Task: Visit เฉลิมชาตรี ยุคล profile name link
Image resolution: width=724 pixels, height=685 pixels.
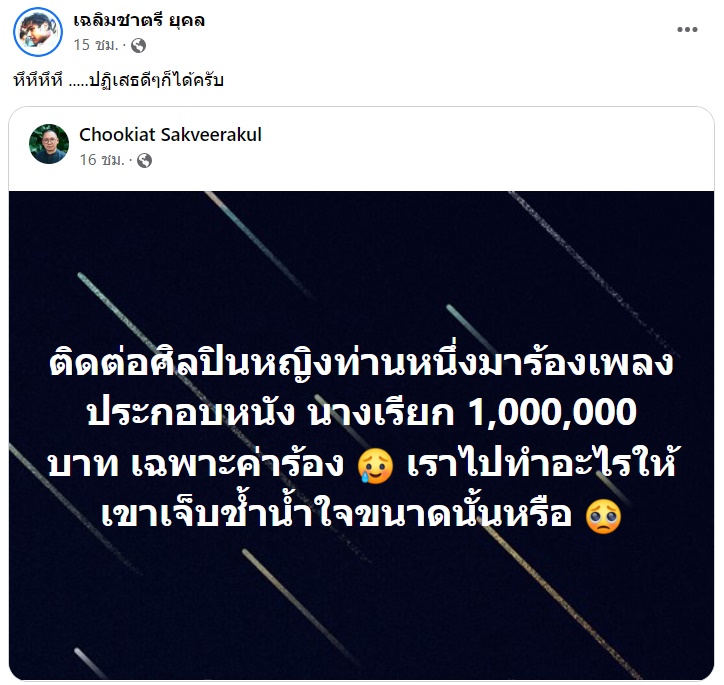Action: 139,21
